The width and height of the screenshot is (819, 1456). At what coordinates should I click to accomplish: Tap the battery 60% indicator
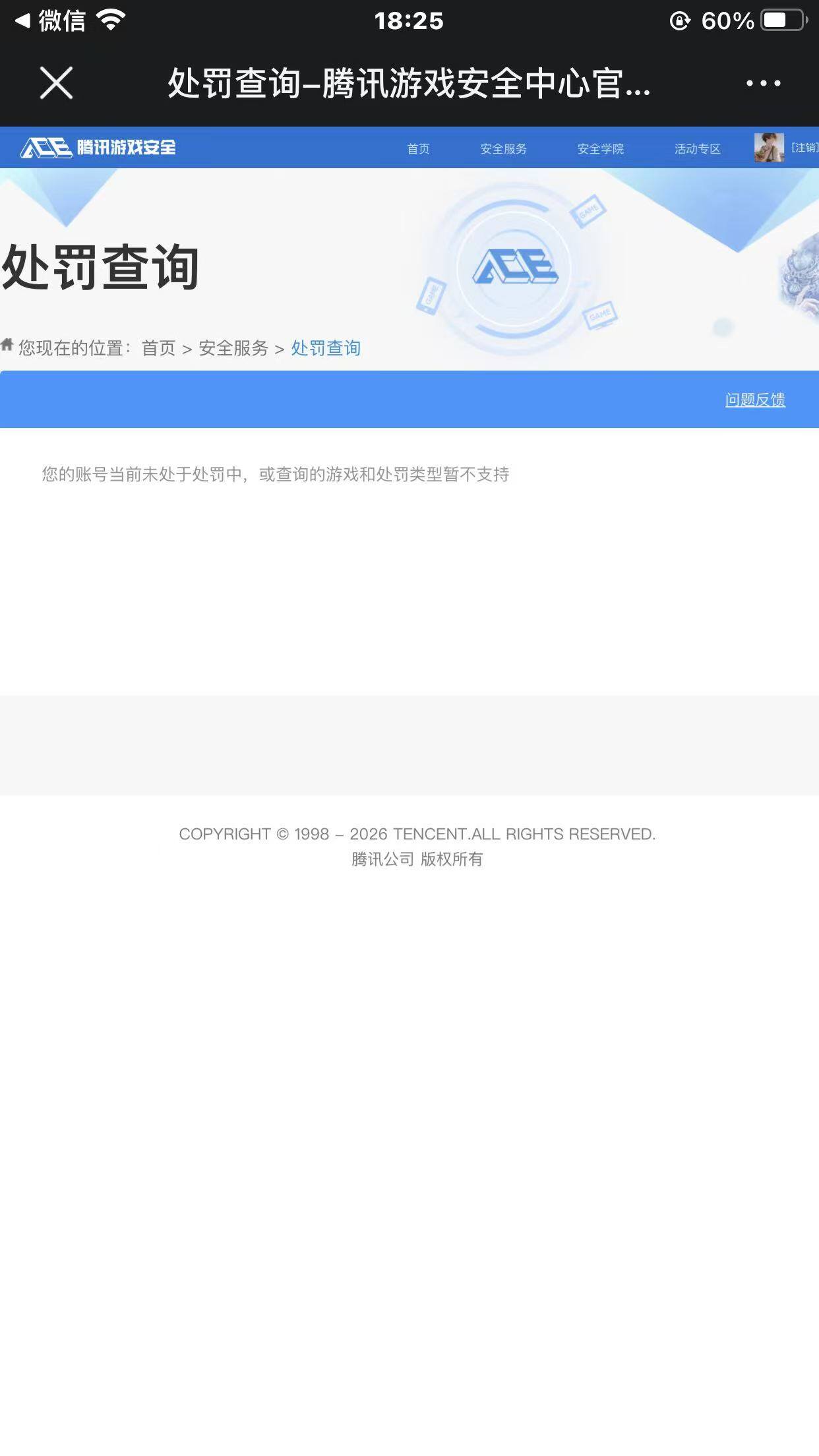click(754, 21)
